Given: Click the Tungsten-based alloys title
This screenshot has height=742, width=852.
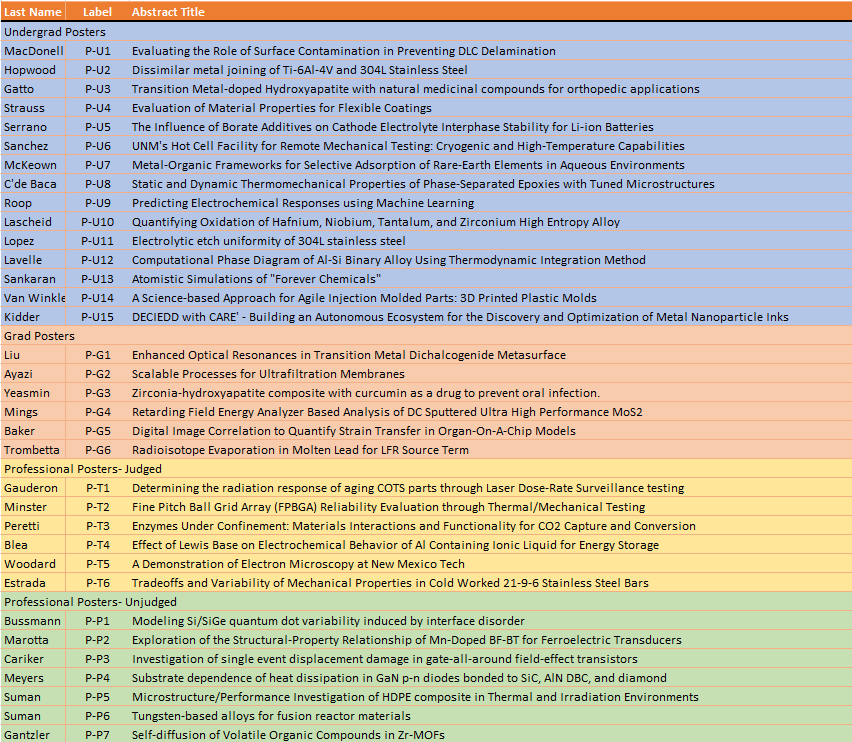Looking at the screenshot, I should (271, 716).
